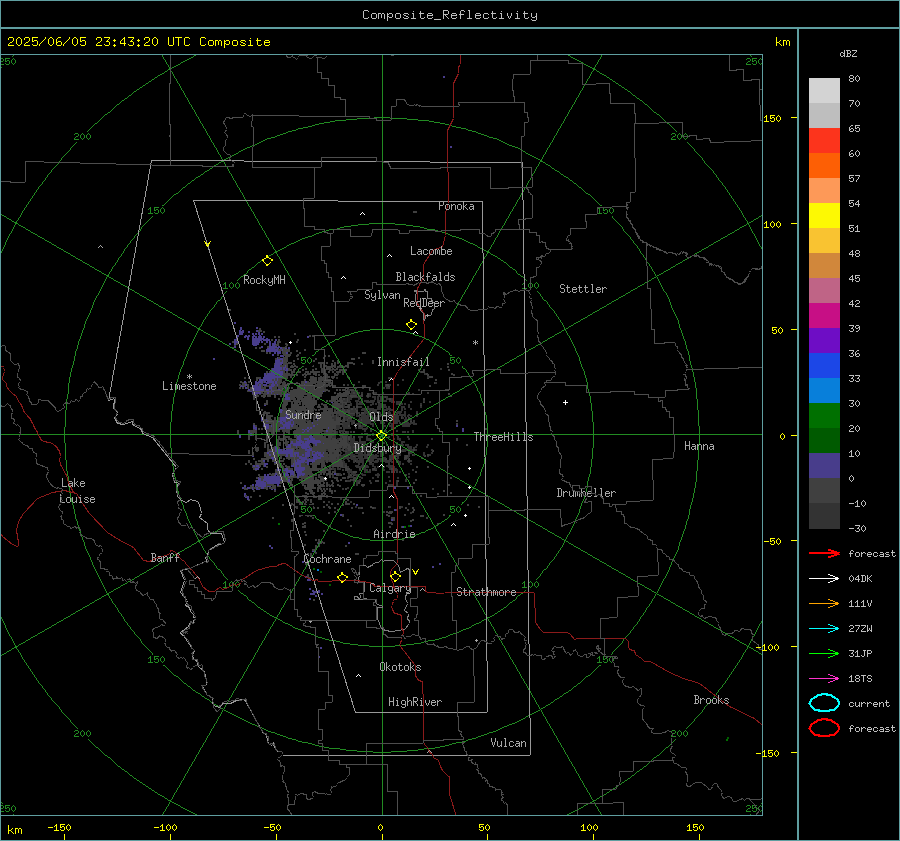Select the light gray 70-80 dBZ swatch
Viewport: 900px width, 841px height.
pyautogui.click(x=824, y=90)
